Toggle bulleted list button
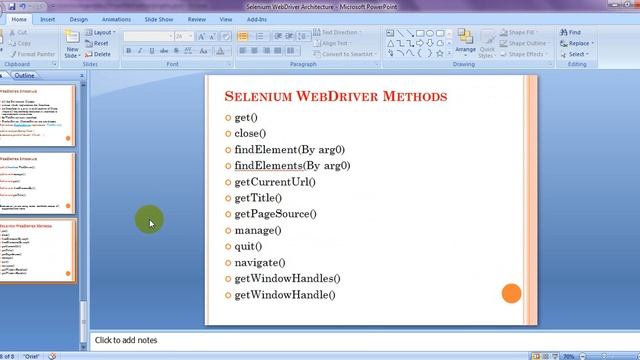 243,37
